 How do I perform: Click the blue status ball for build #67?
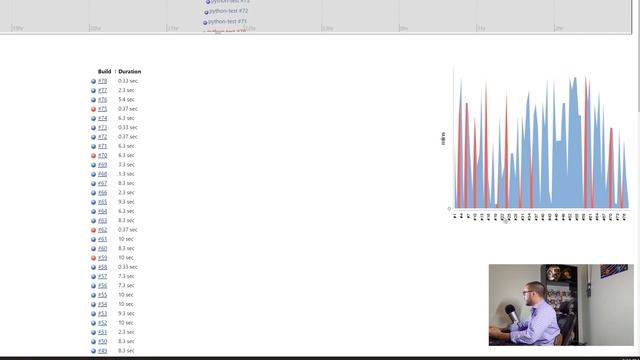pyautogui.click(x=93, y=184)
